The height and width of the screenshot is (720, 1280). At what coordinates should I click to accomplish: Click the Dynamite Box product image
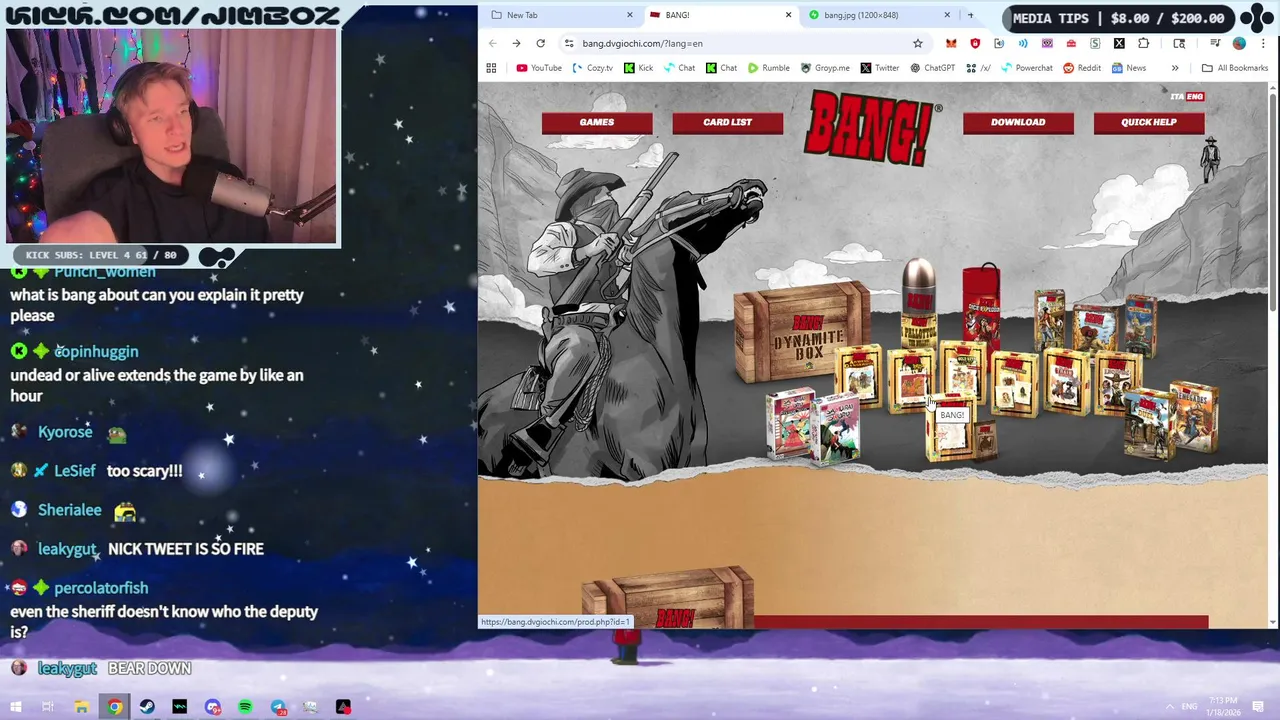pos(802,332)
